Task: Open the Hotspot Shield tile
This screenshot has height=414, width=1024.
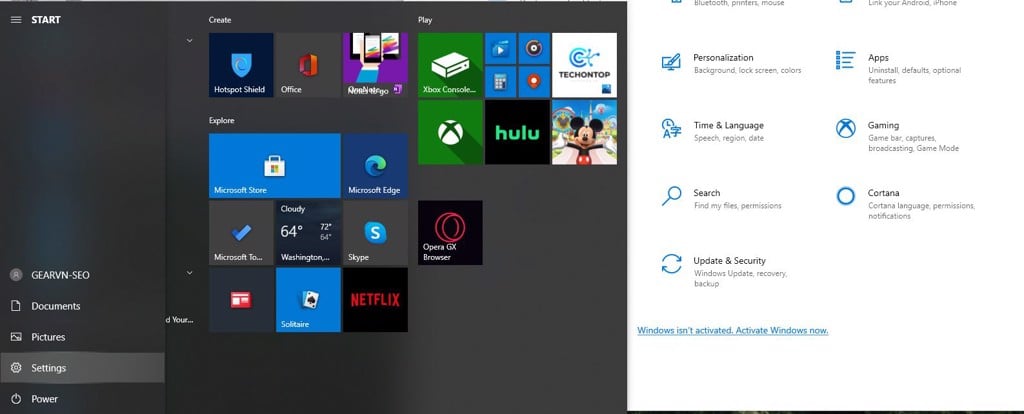Action: [x=241, y=65]
